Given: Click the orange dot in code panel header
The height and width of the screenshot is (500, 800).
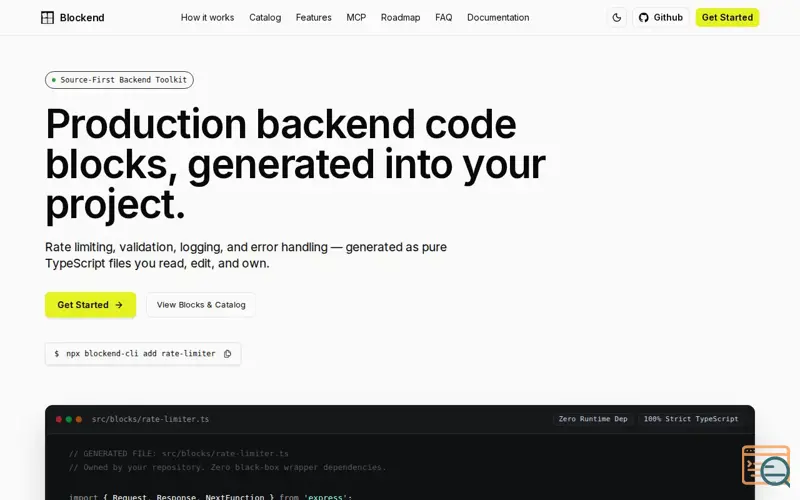Looking at the screenshot, I should point(79,419).
